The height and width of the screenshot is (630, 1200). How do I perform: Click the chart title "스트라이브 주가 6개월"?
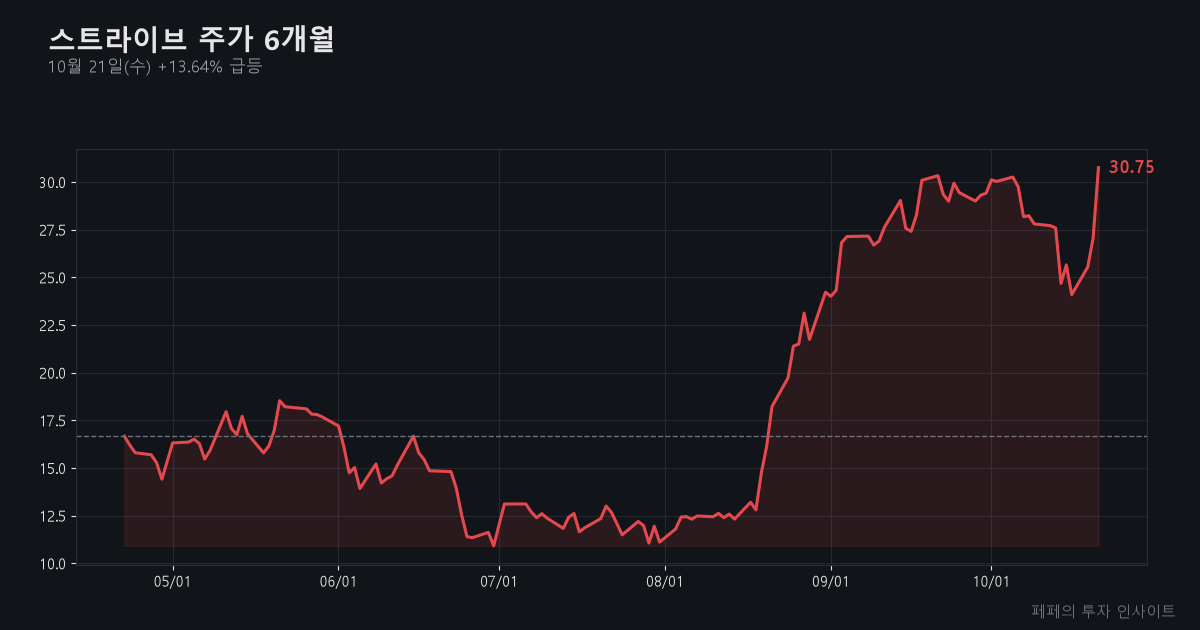pos(191,39)
